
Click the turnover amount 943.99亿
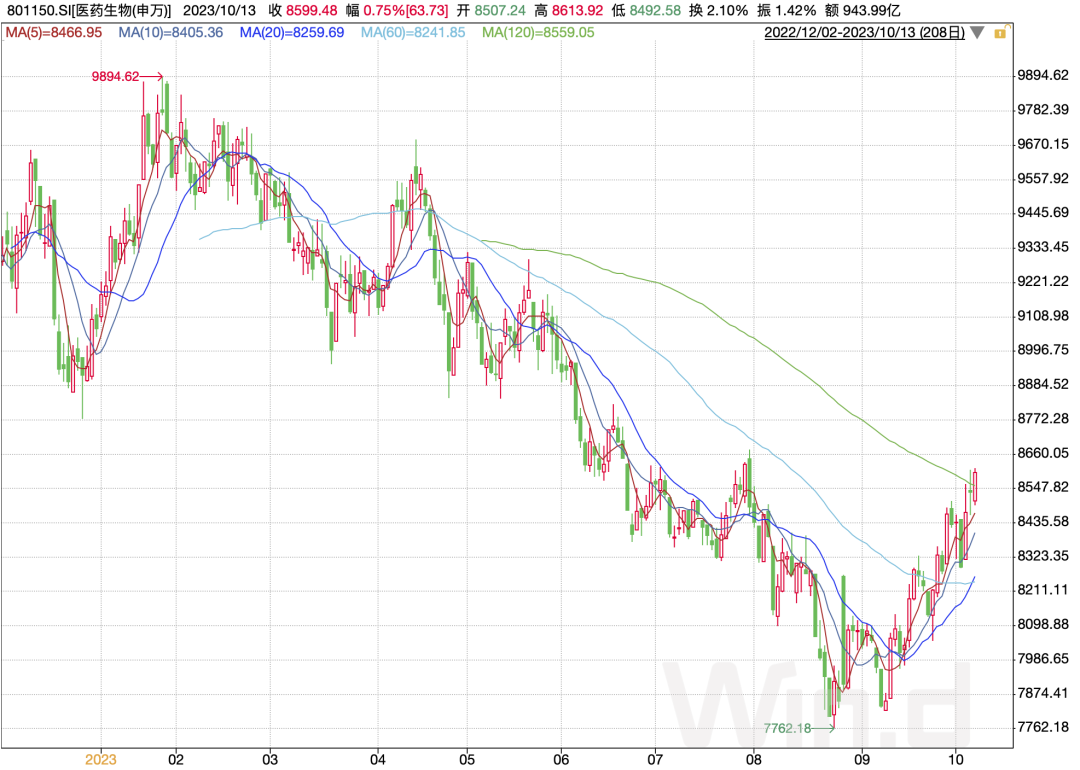click(871, 11)
